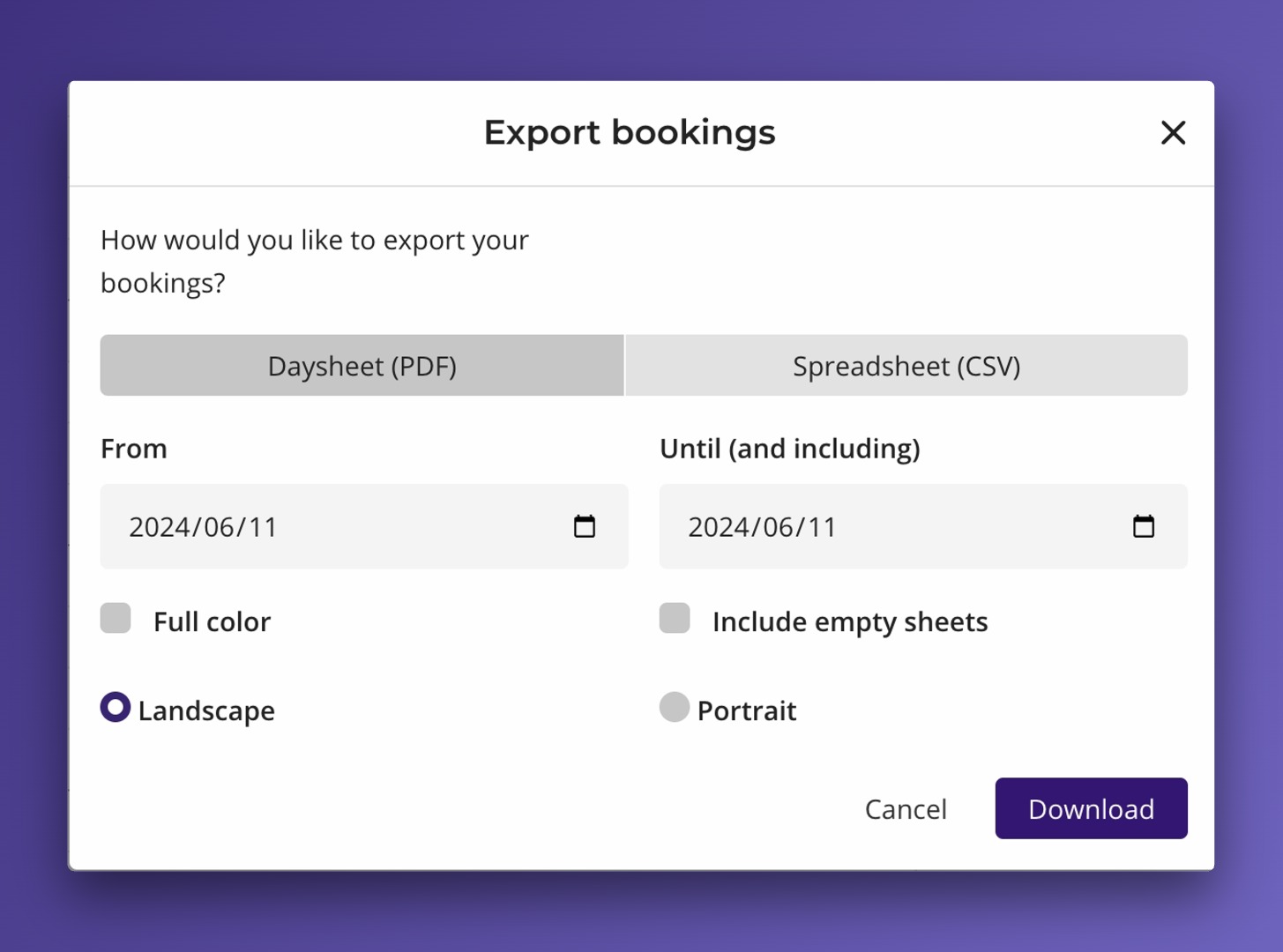This screenshot has width=1283, height=952.
Task: Click the Portrait label text
Action: click(x=746, y=710)
